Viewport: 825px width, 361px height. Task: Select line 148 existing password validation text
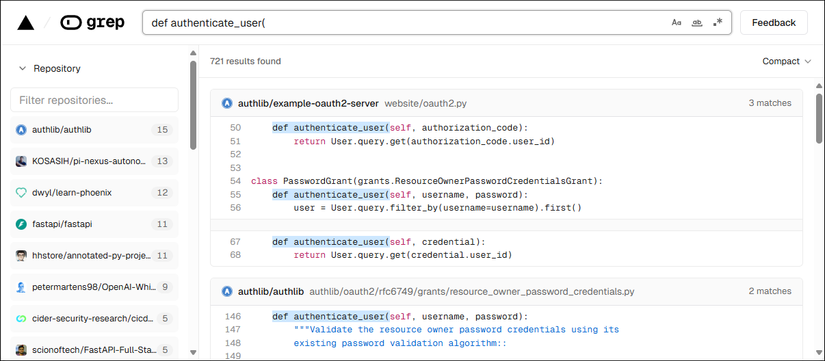(399, 344)
